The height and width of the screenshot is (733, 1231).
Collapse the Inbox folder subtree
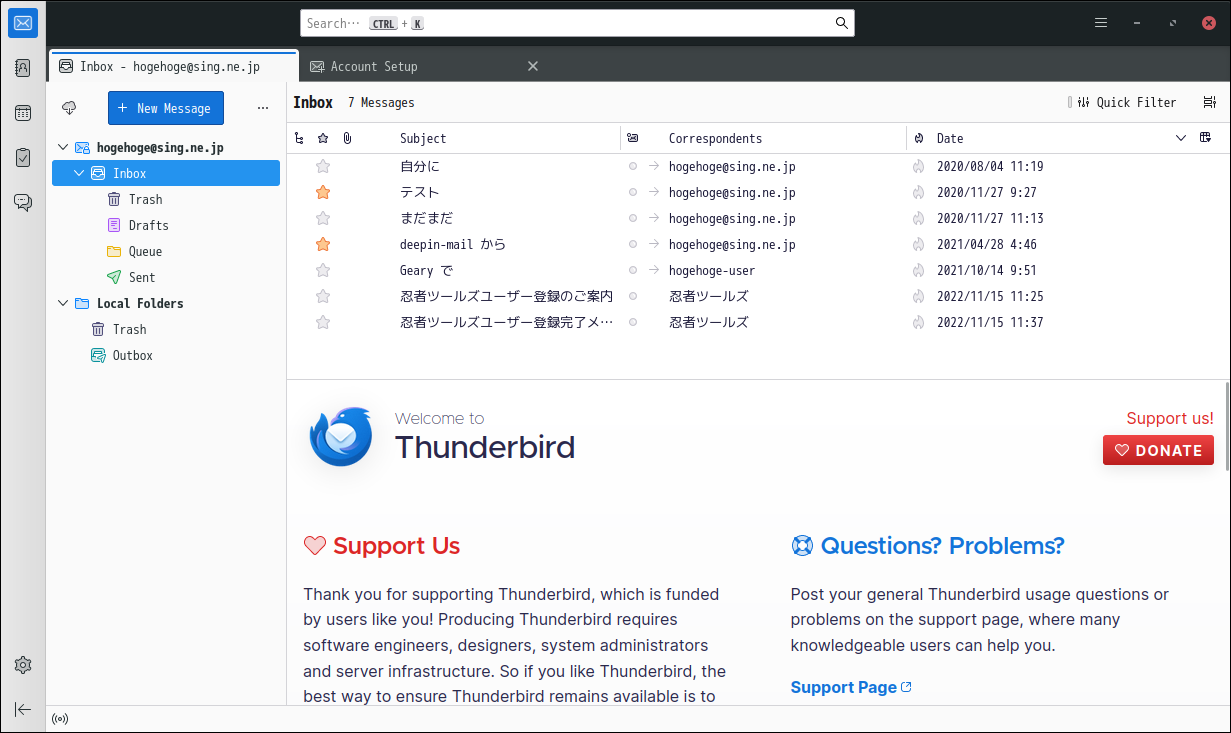pyautogui.click(x=79, y=173)
